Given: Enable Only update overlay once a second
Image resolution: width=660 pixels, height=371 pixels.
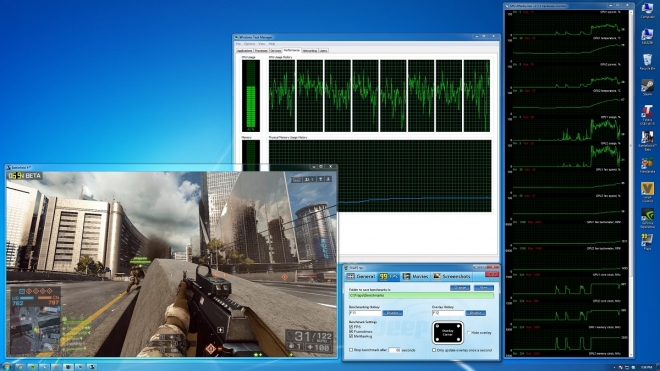Looking at the screenshot, I should coord(434,350).
